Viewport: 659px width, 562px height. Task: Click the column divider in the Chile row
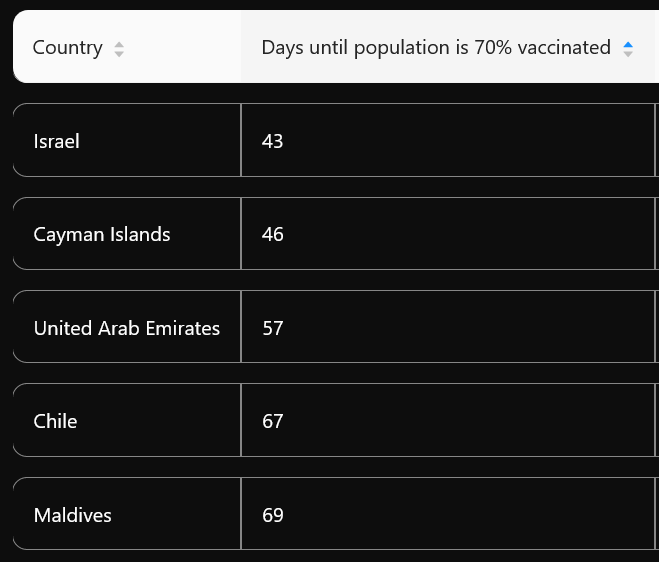click(241, 421)
